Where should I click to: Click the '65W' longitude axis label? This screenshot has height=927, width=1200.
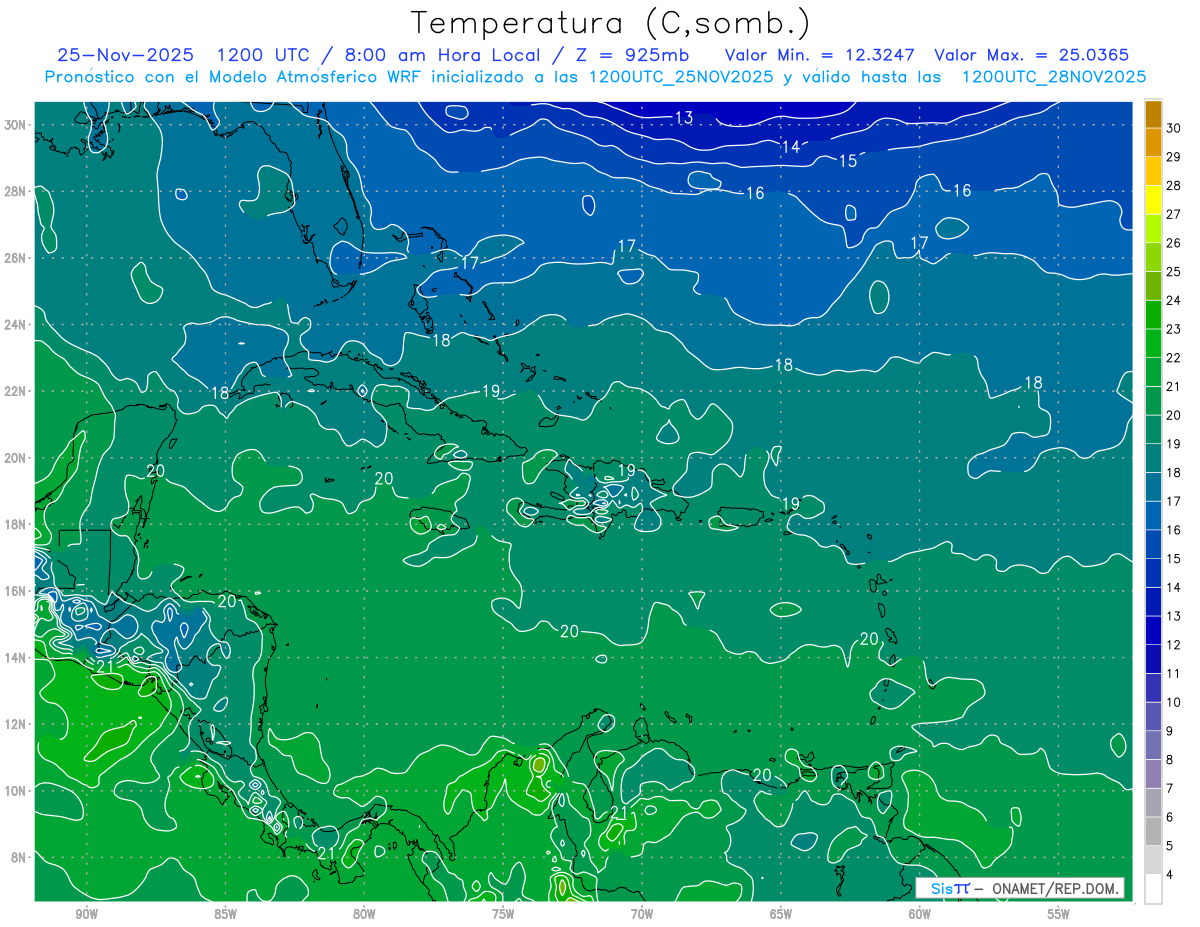coord(781,914)
